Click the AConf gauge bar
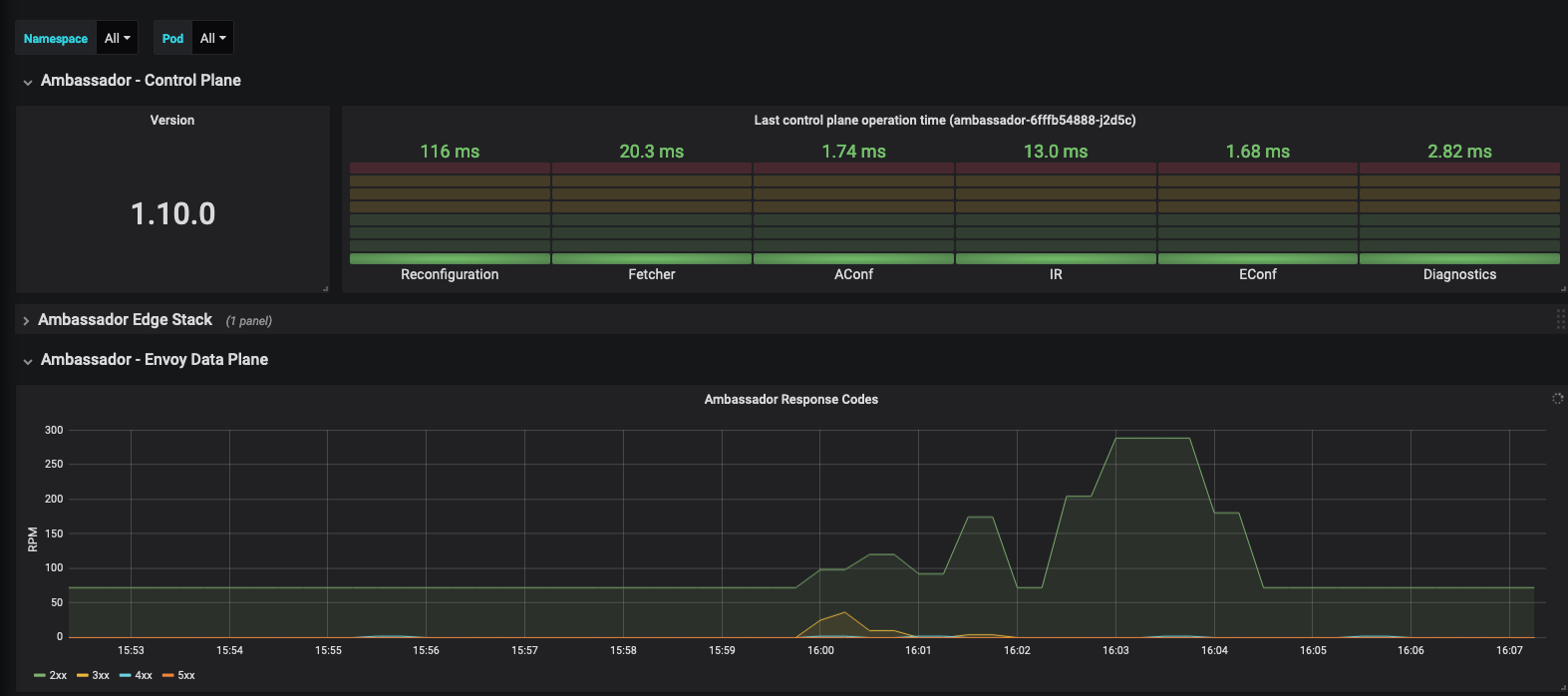Screen dimensions: 1568x696 coord(854,213)
